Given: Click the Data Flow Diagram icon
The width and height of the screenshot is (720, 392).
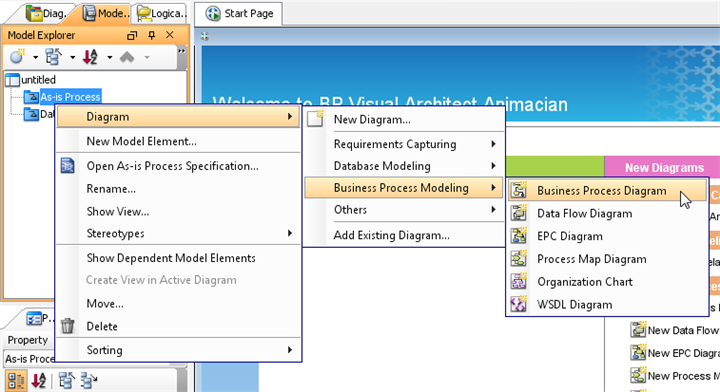Looking at the screenshot, I should pyautogui.click(x=519, y=213).
